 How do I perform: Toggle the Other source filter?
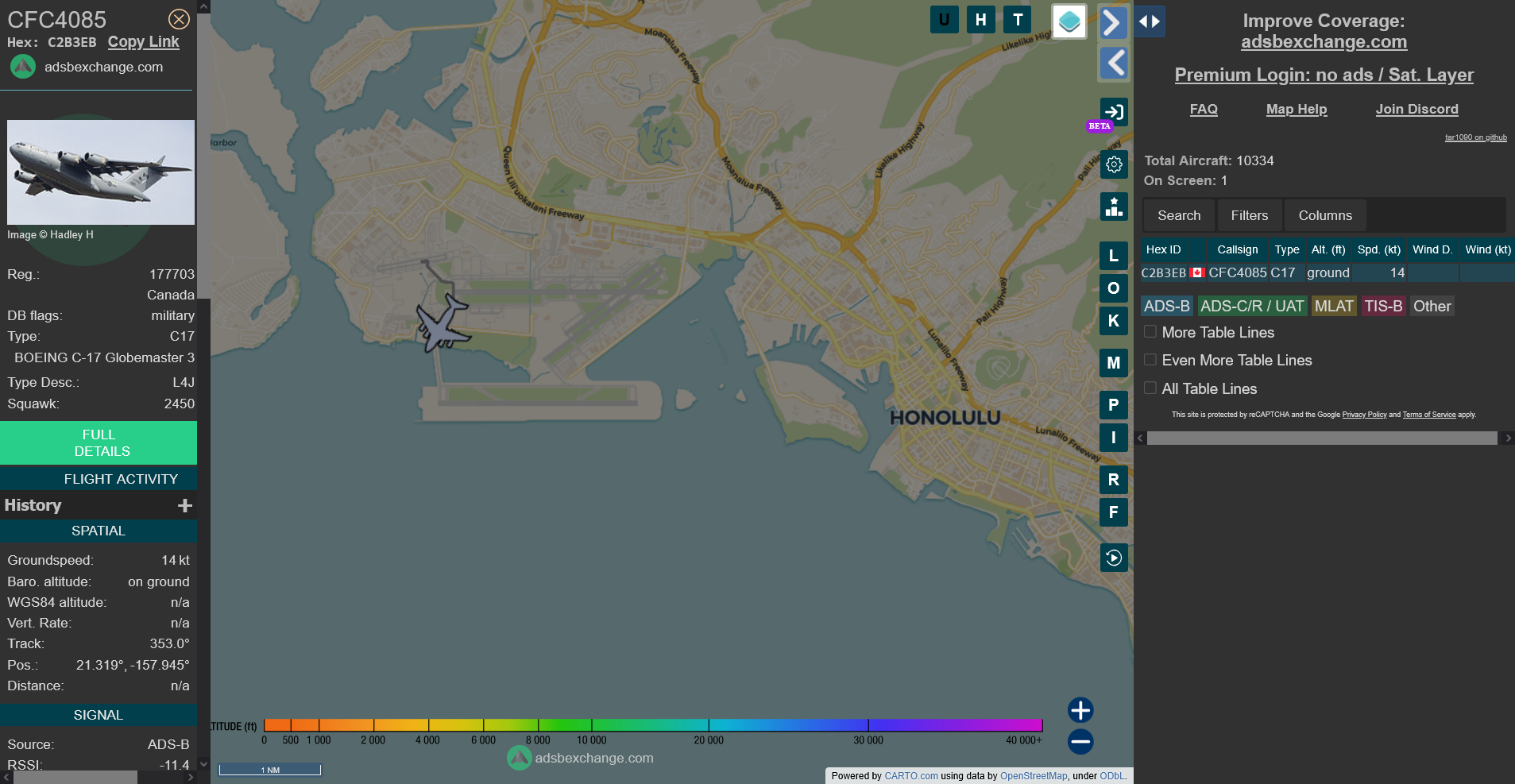click(1432, 306)
